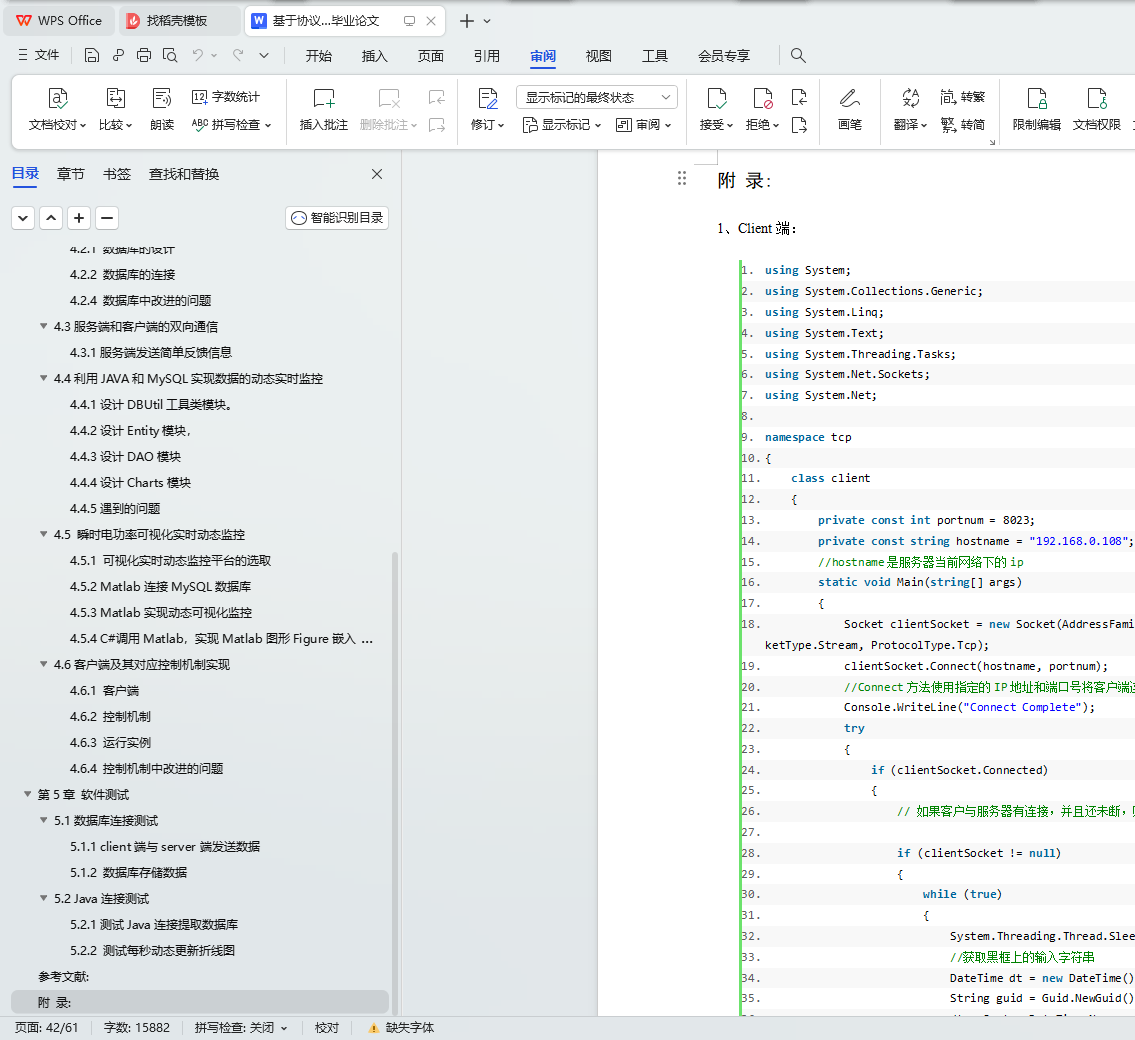Viewport: 1135px width, 1040px height.
Task: Collapse the 4.6 客户端 section in outline
Action: tap(43, 664)
